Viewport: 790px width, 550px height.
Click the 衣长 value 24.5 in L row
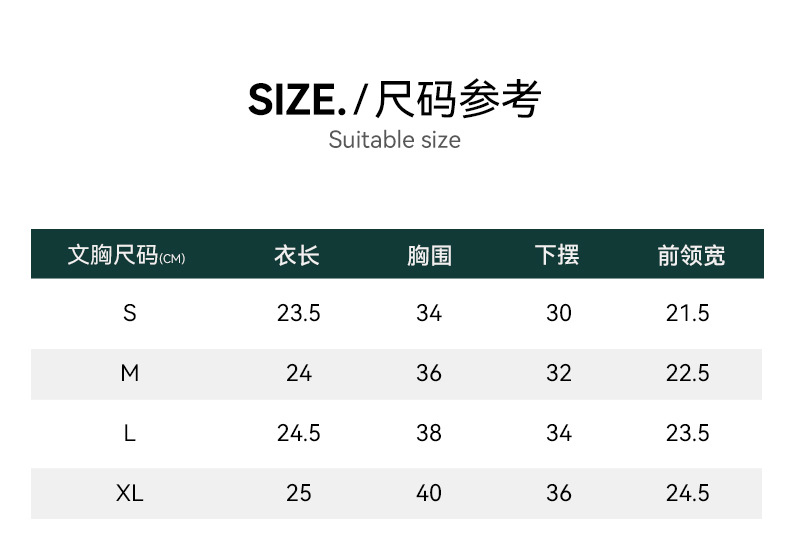point(298,433)
